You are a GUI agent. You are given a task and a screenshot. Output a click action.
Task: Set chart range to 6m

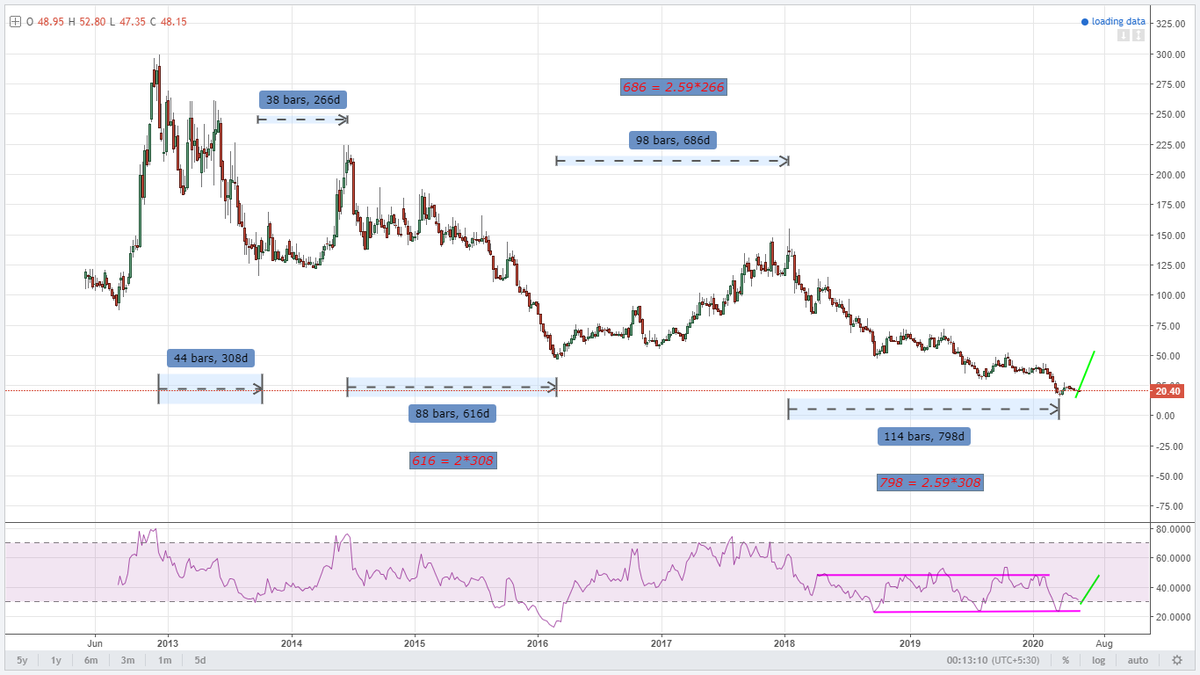[91, 660]
